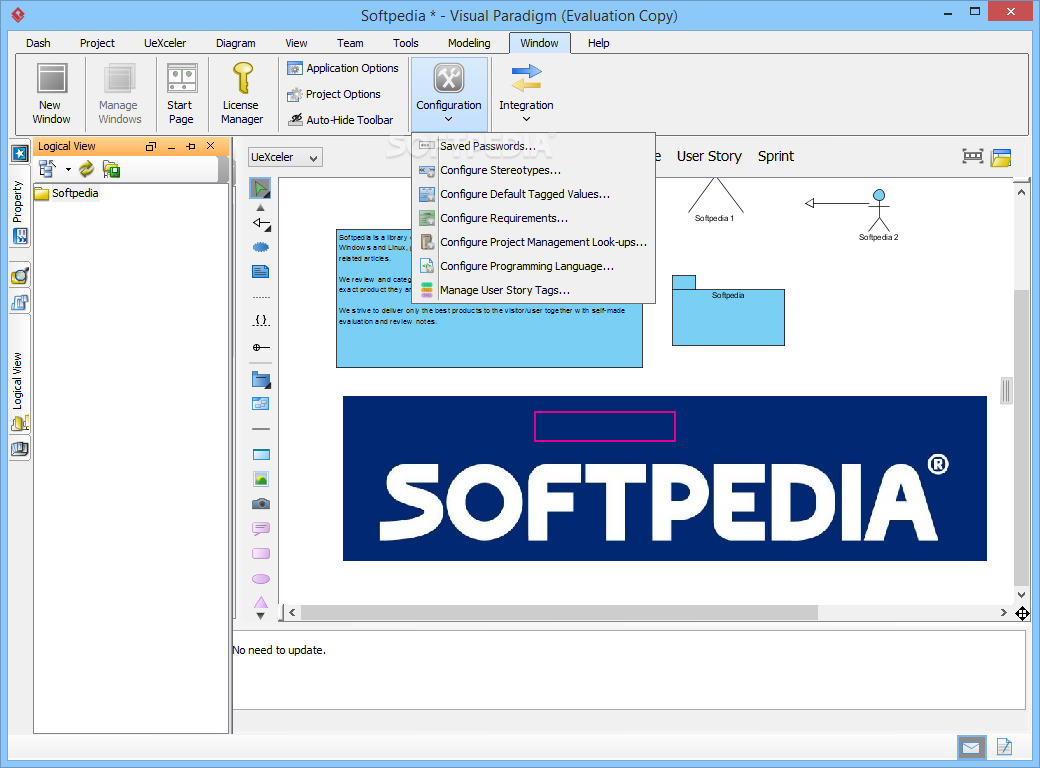This screenshot has height=768, width=1040.
Task: Open the Diagram menu tab
Action: pyautogui.click(x=235, y=43)
